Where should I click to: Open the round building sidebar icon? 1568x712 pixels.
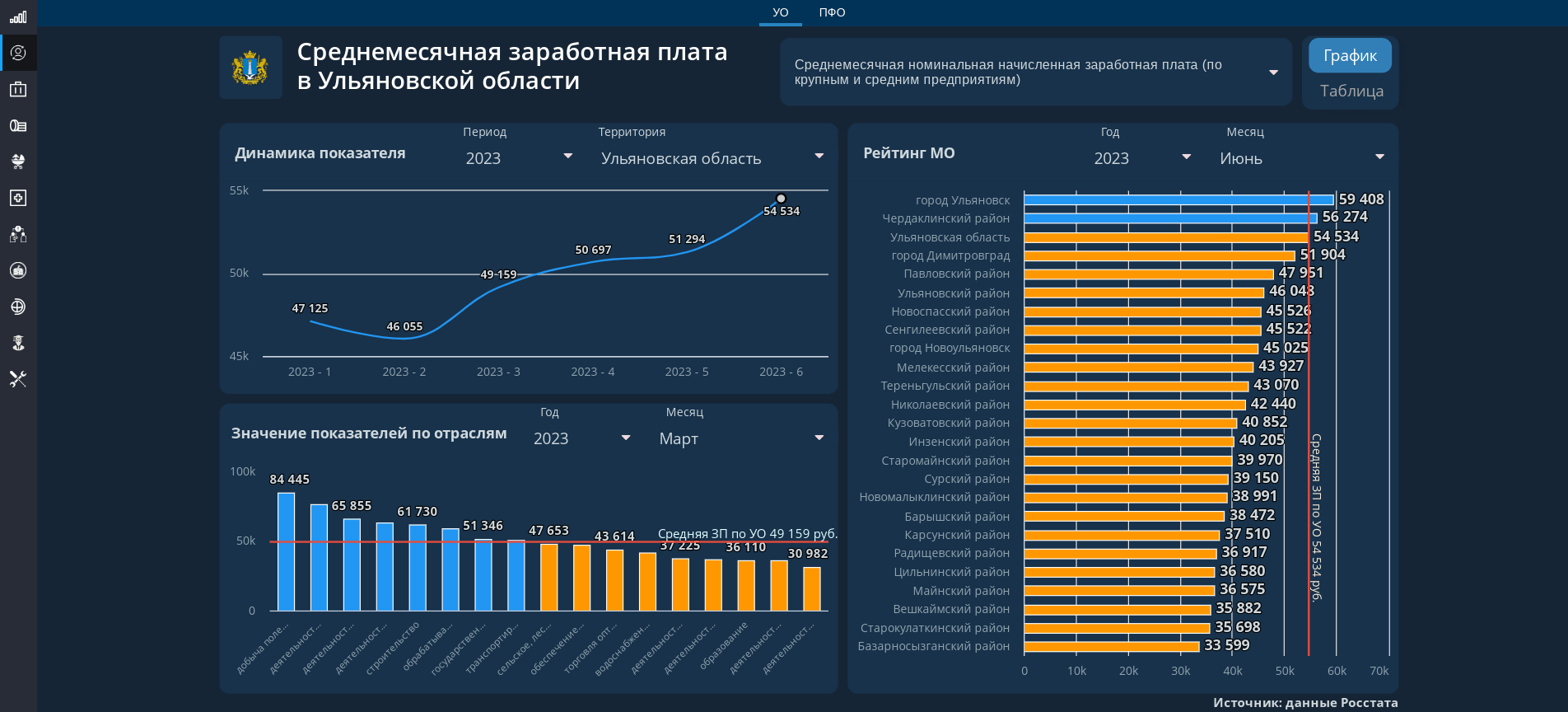(18, 270)
